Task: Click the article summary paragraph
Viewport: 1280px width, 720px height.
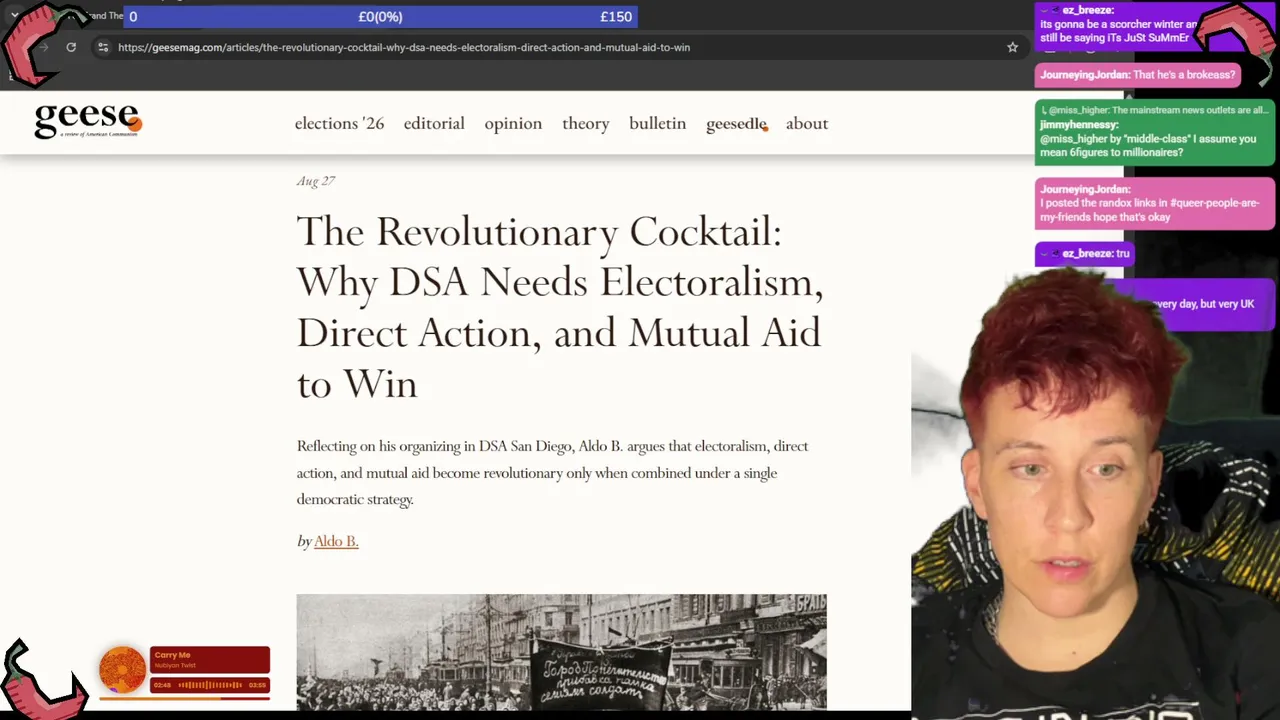Action: (553, 472)
